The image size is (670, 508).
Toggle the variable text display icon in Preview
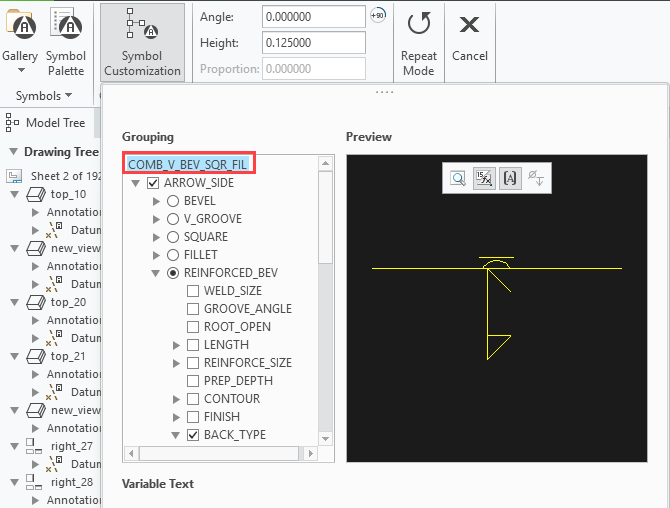point(483,178)
